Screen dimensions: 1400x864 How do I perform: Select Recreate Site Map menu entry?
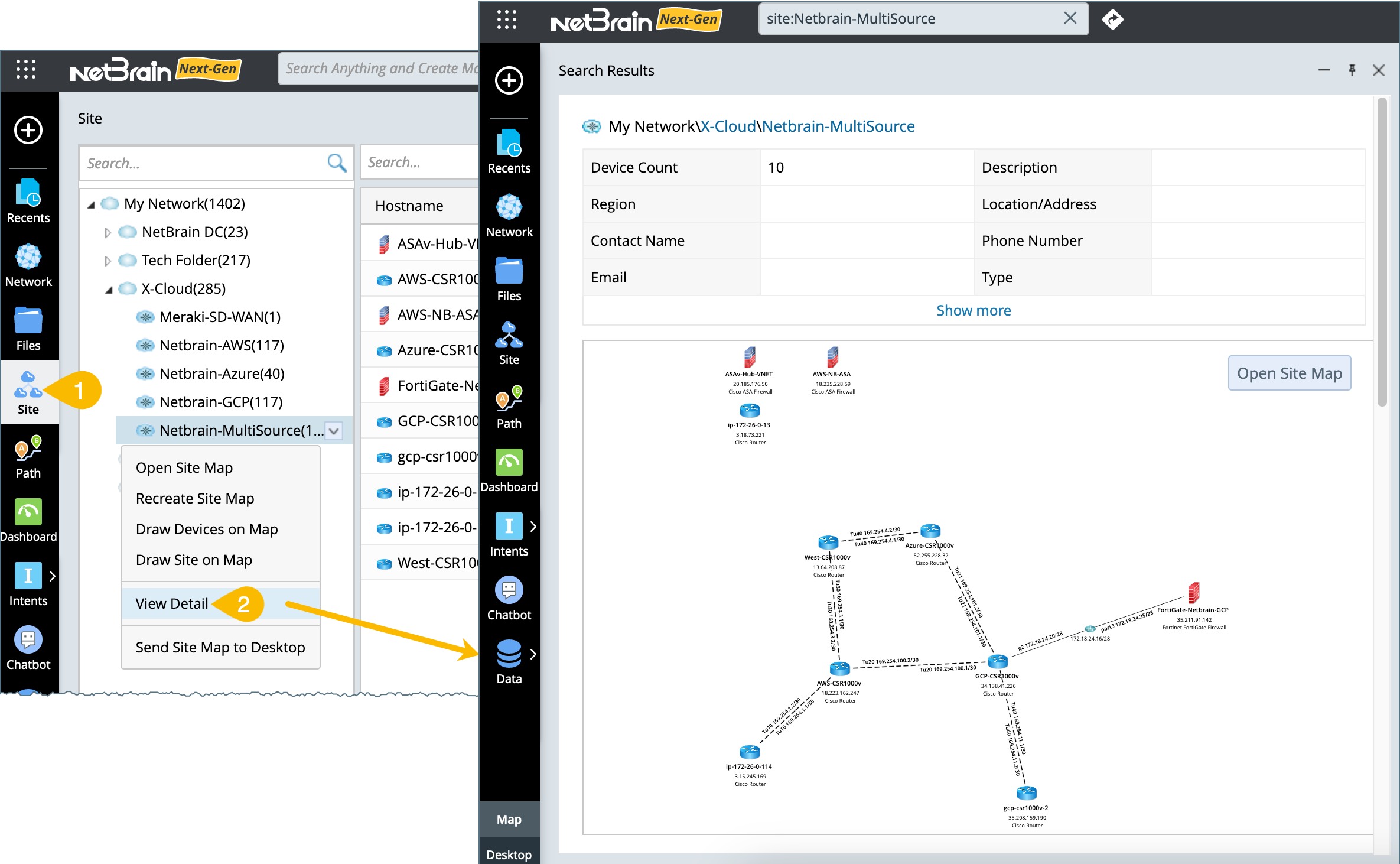point(195,498)
